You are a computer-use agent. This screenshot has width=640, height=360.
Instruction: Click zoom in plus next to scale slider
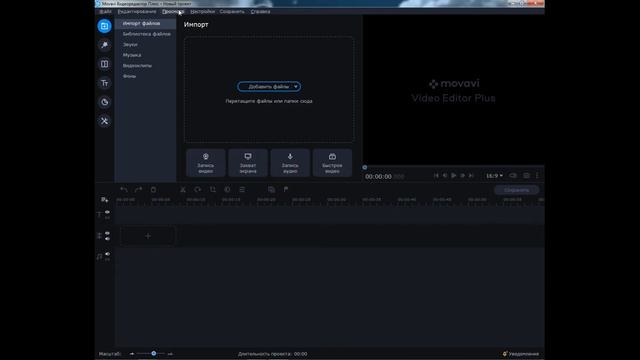[170, 354]
